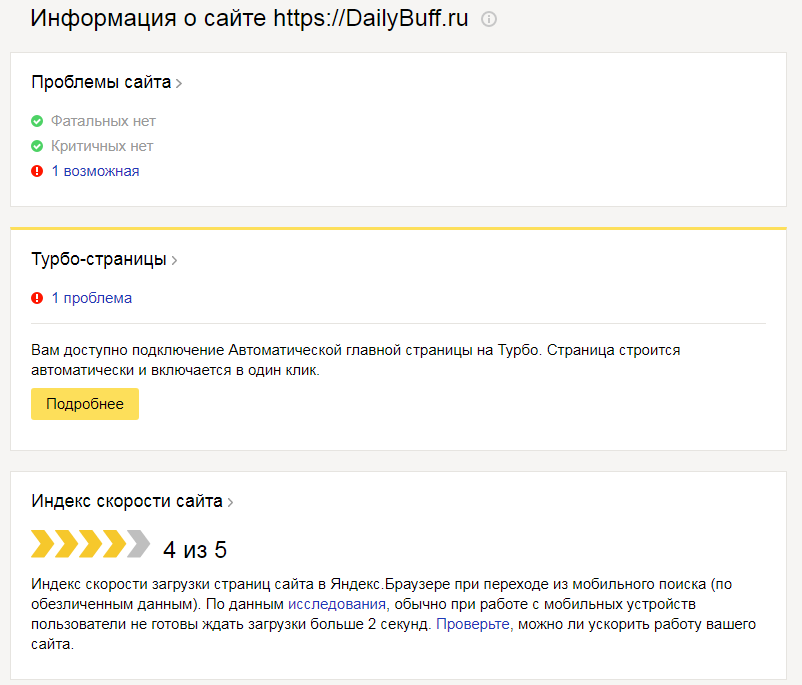Image resolution: width=802 pixels, height=685 pixels.
Task: Expand the chevron next to "Индекс скорости сайта"
Action: pyautogui.click(x=231, y=502)
